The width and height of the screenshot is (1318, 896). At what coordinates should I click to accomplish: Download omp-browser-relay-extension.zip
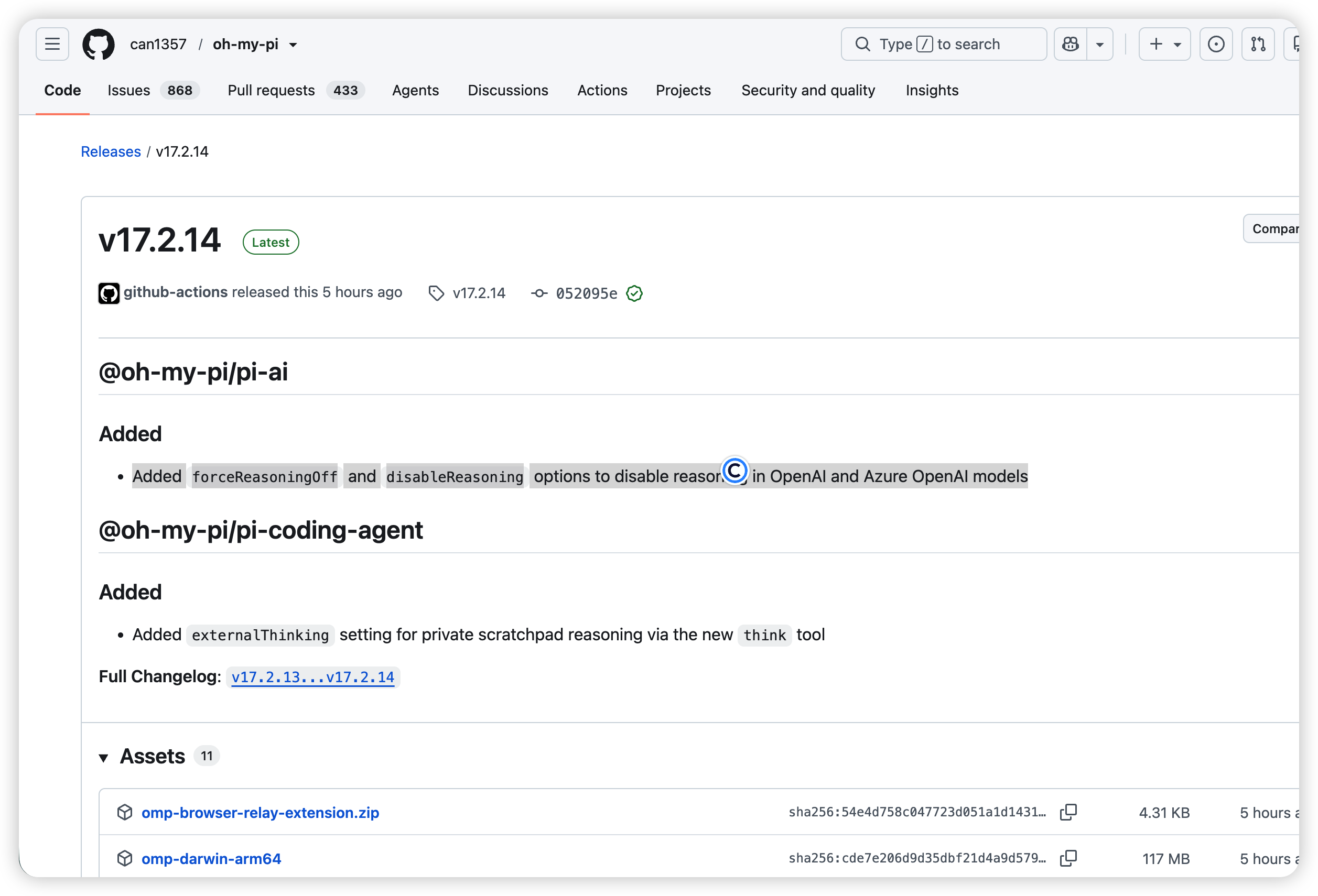(x=261, y=813)
